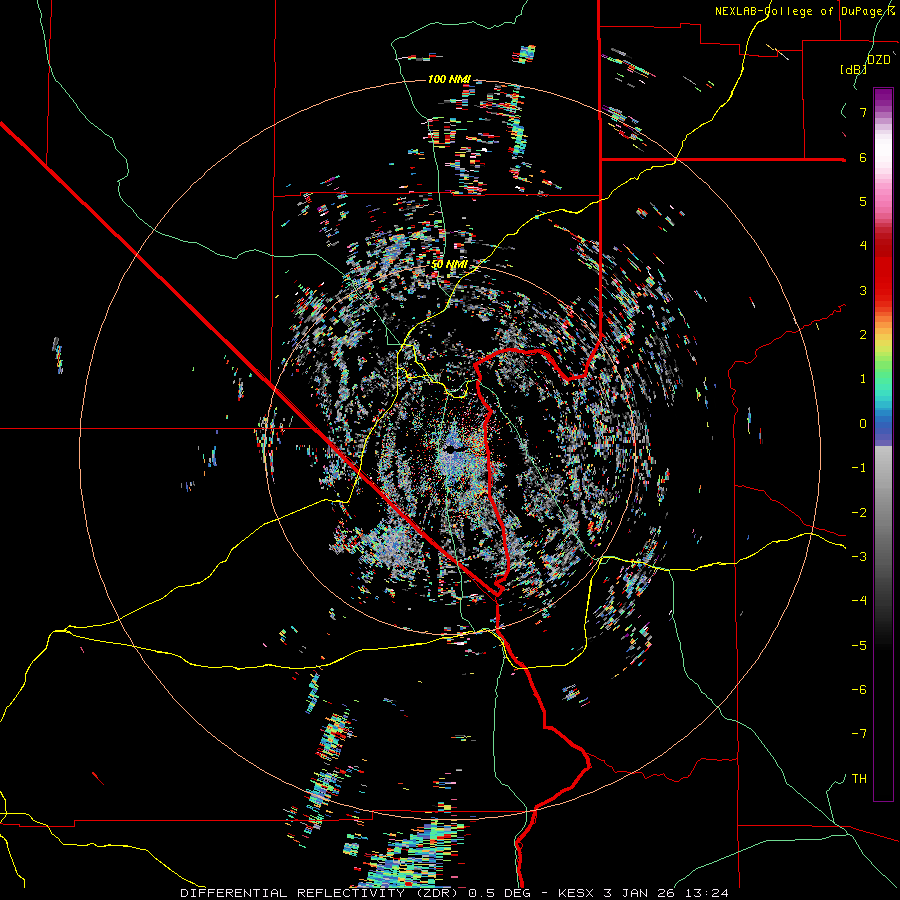Screen dimensions: 900x900
Task: Click the "50 NMI" range ring label
Action: click(x=449, y=265)
